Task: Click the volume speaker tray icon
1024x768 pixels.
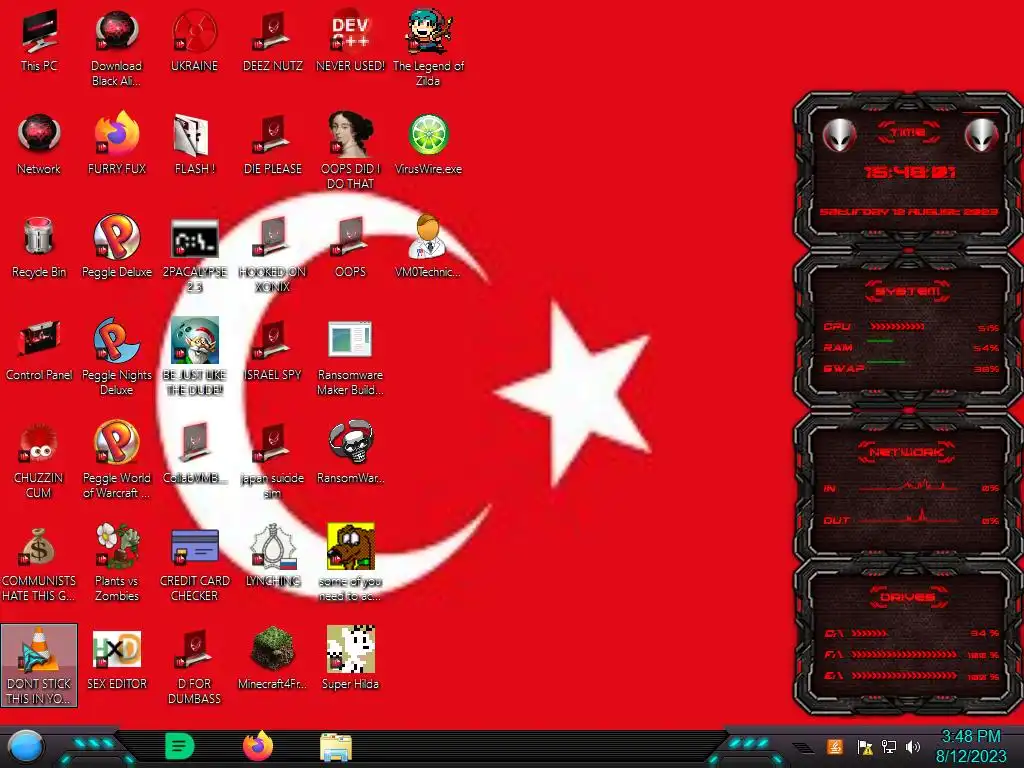Action: 913,746
